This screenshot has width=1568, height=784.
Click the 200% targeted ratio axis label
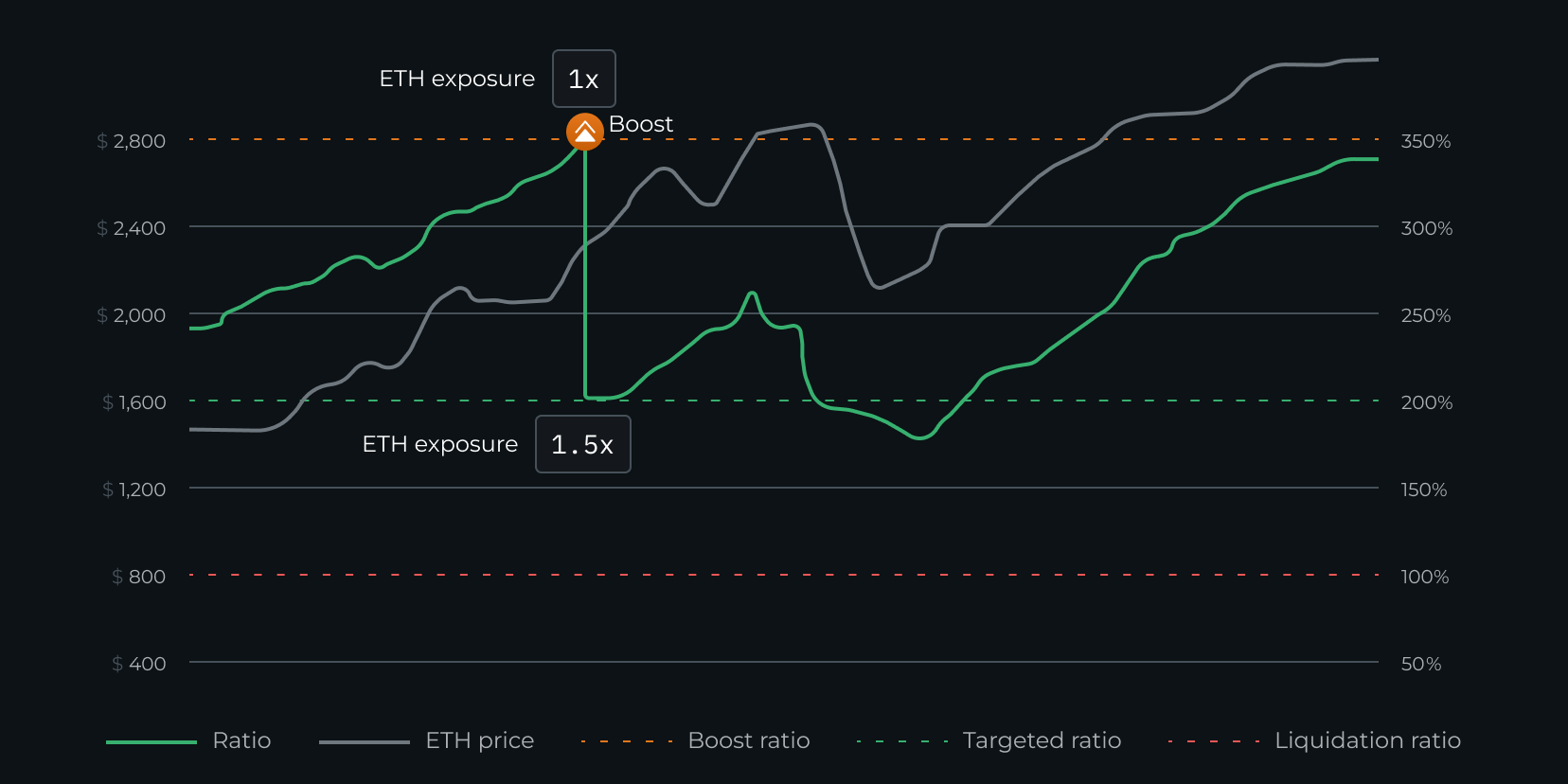click(1426, 402)
